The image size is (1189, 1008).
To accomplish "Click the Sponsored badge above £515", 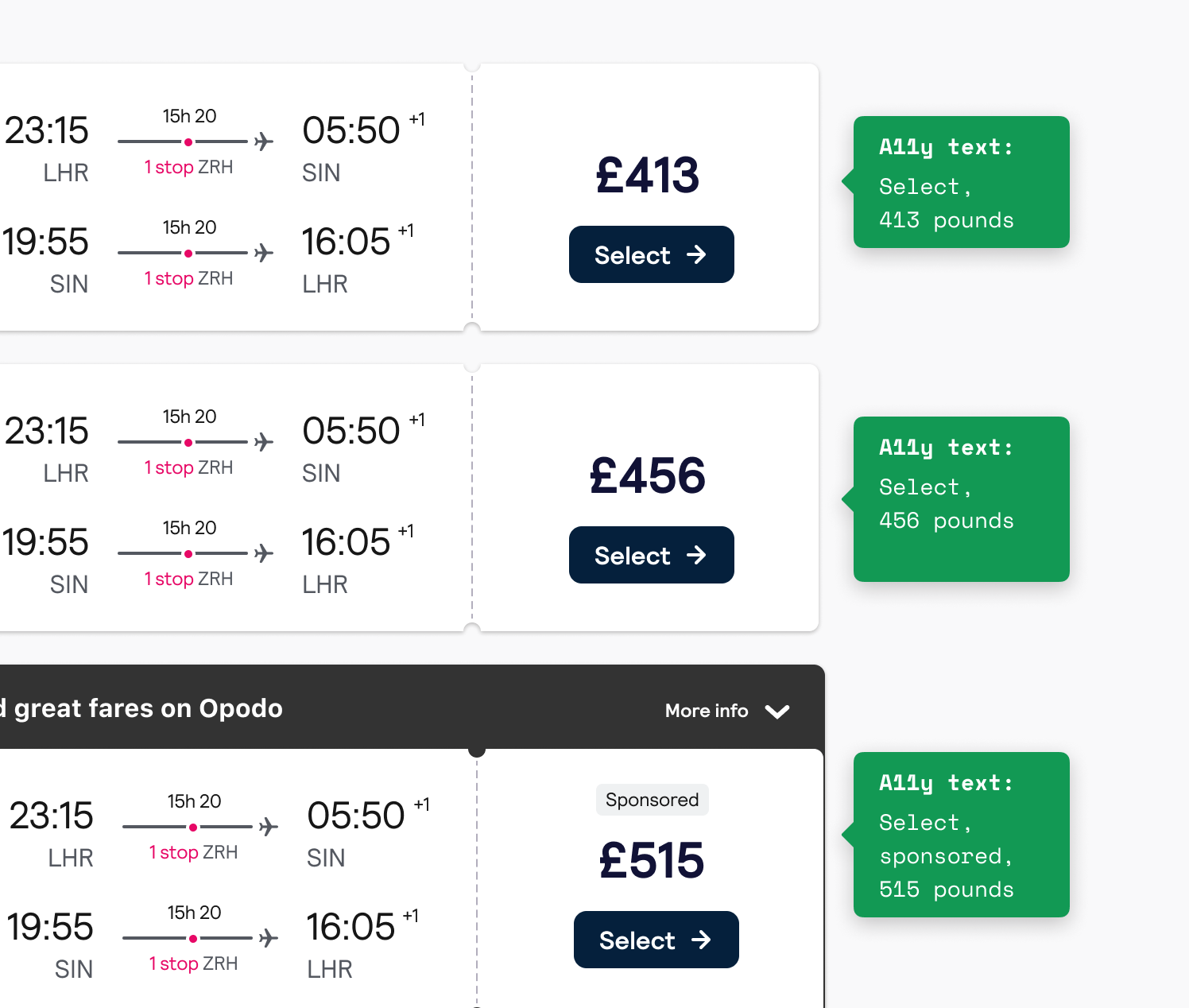I will click(652, 800).
